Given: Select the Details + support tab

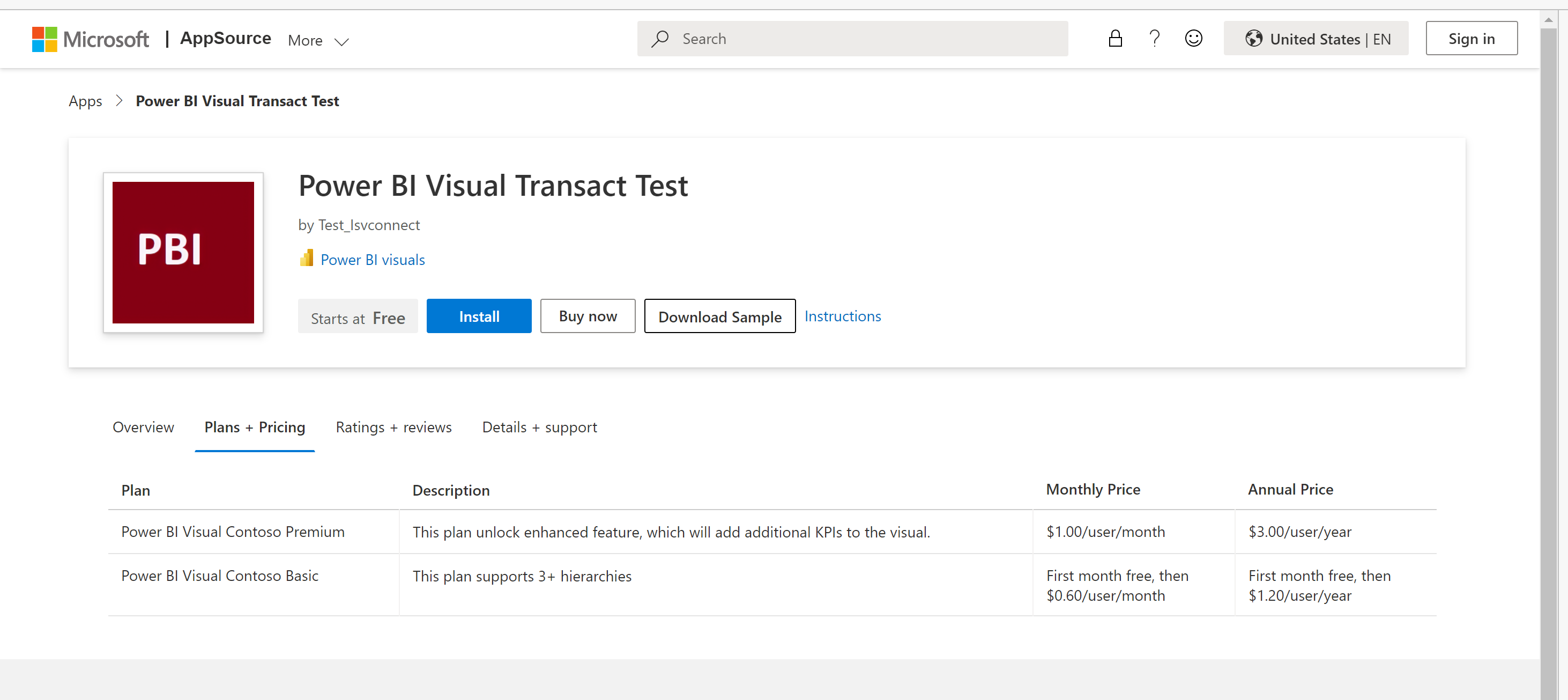Looking at the screenshot, I should [x=539, y=427].
